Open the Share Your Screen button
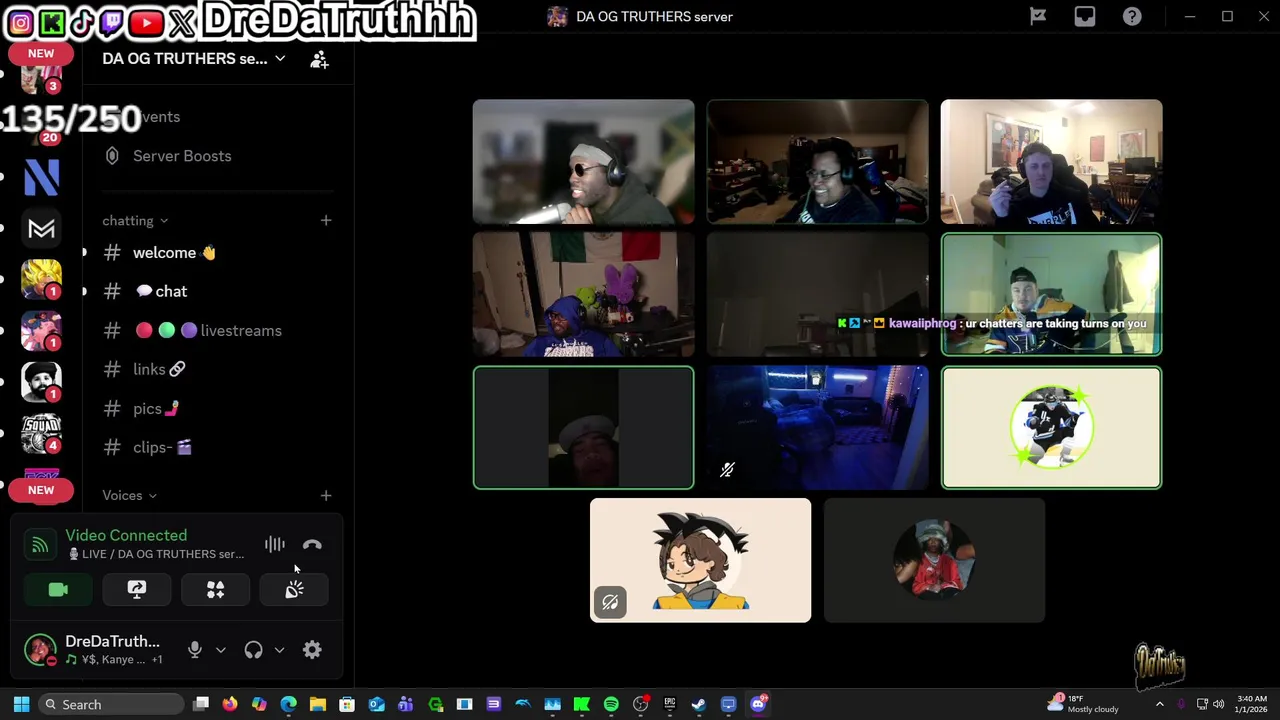This screenshot has height=720, width=1280. click(137, 590)
